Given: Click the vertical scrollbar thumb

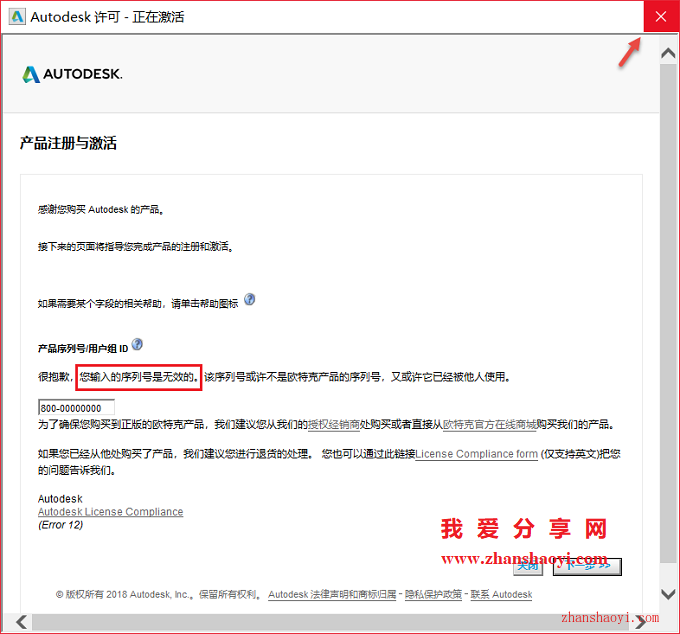Looking at the screenshot, I should click(x=668, y=313).
